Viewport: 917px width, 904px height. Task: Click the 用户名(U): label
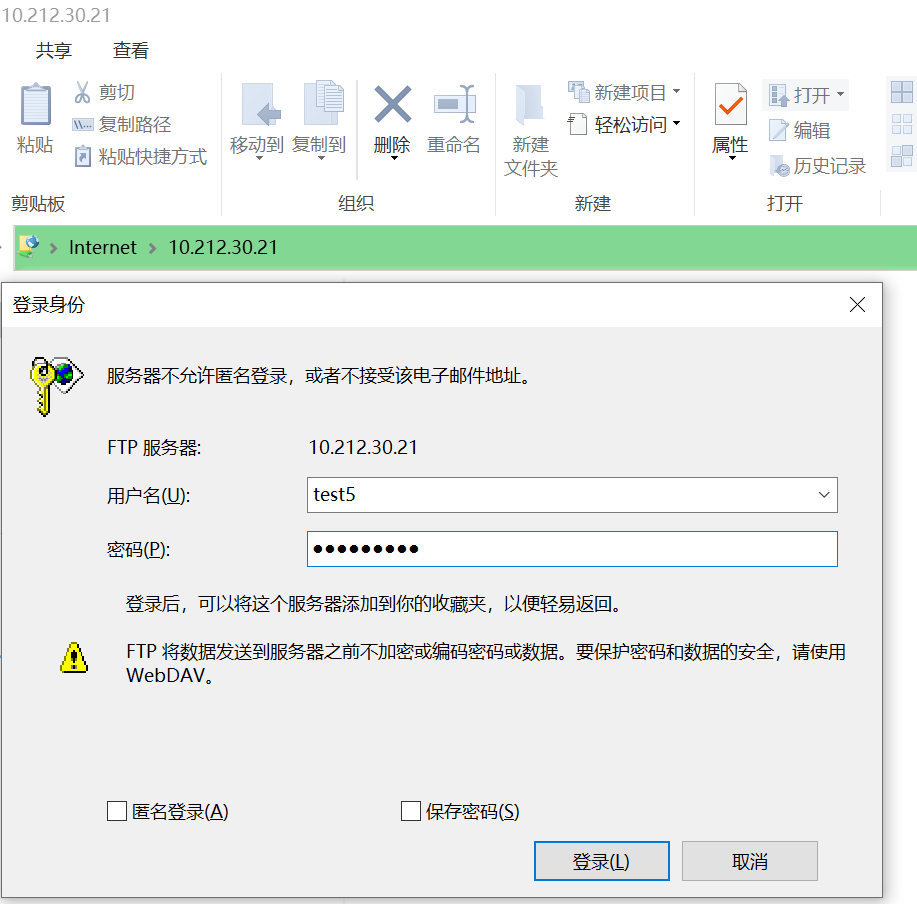coord(149,496)
